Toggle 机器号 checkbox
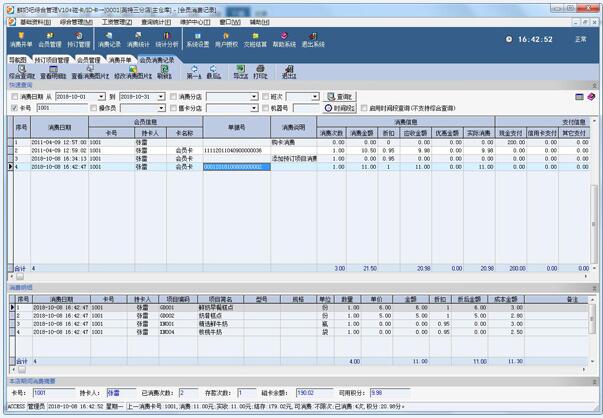This screenshot has width=603, height=418. click(x=265, y=108)
